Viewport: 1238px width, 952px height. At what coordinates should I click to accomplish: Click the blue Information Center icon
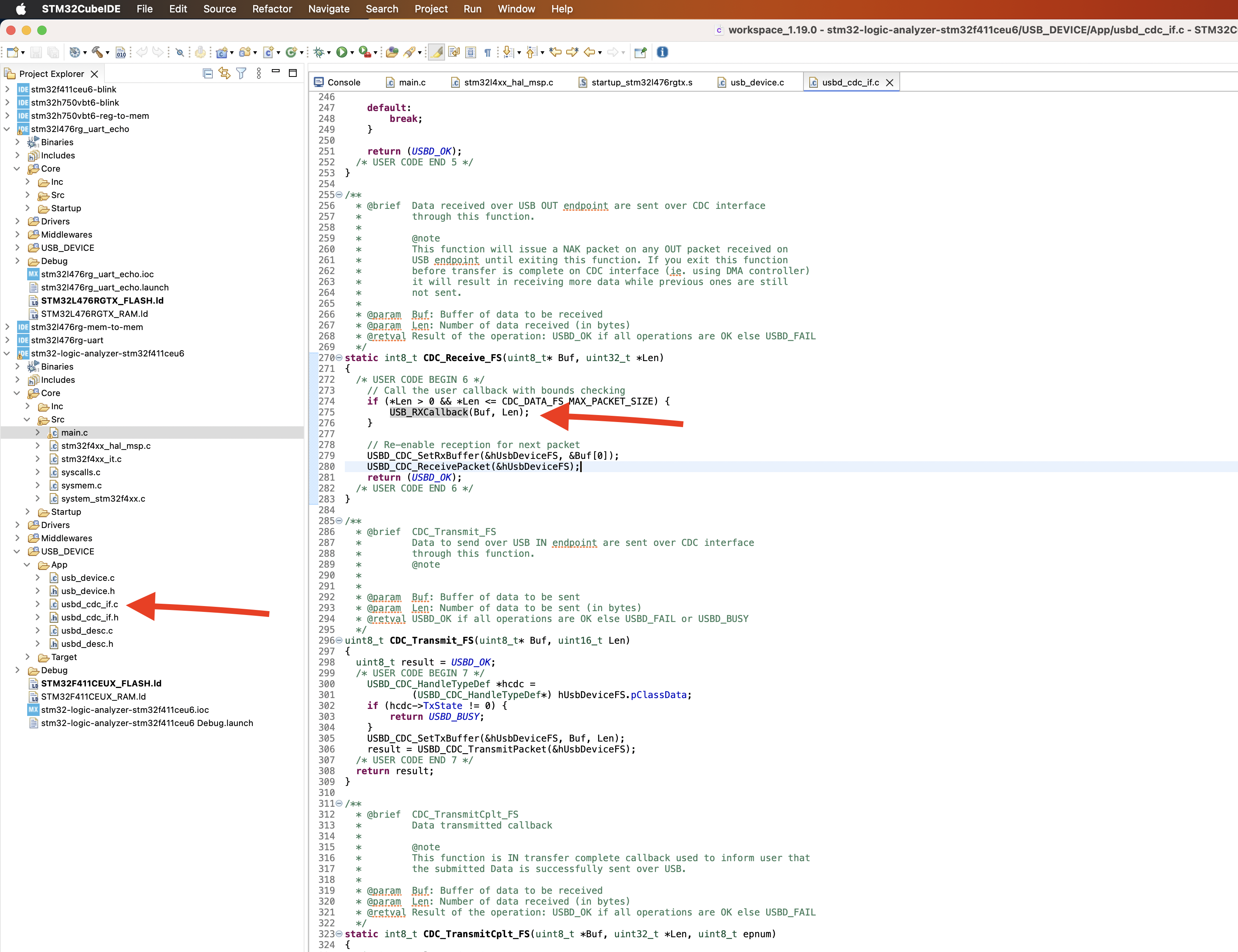[662, 52]
